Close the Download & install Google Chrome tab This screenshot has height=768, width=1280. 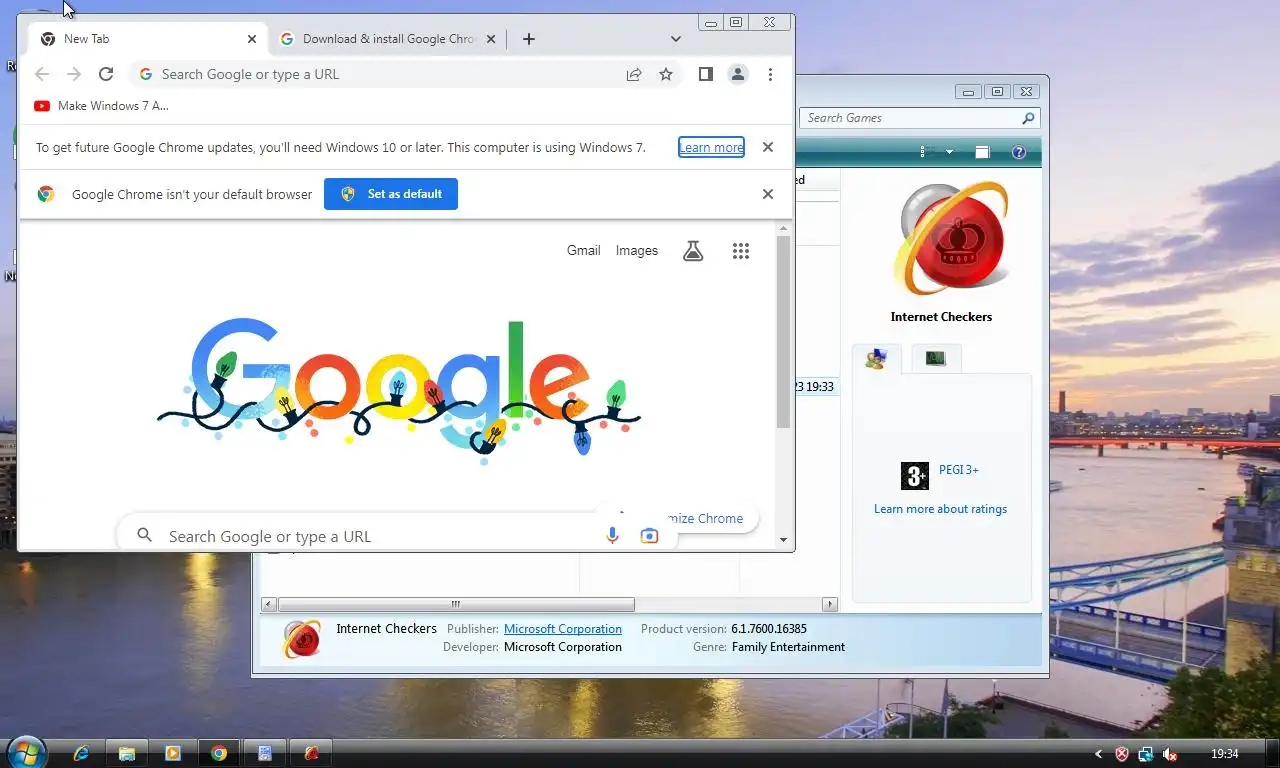coord(491,39)
